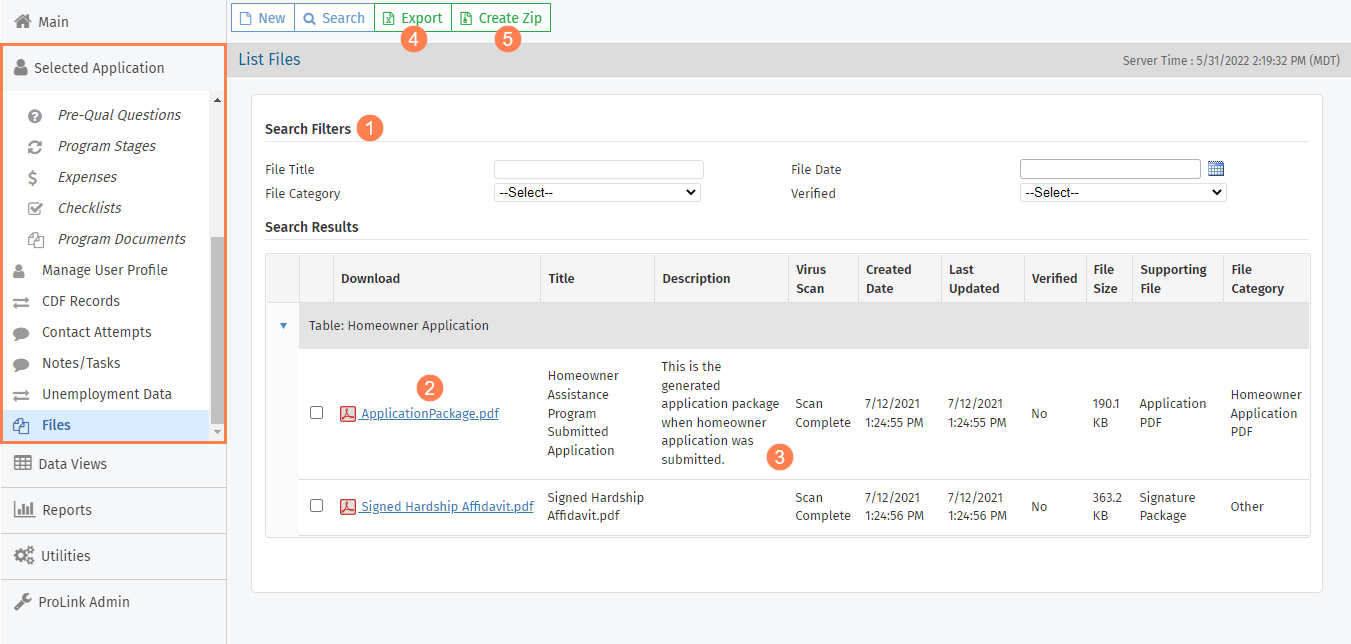Viewport: 1351px width, 644px height.
Task: Click the Main home icon
Action: pyautogui.click(x=22, y=21)
